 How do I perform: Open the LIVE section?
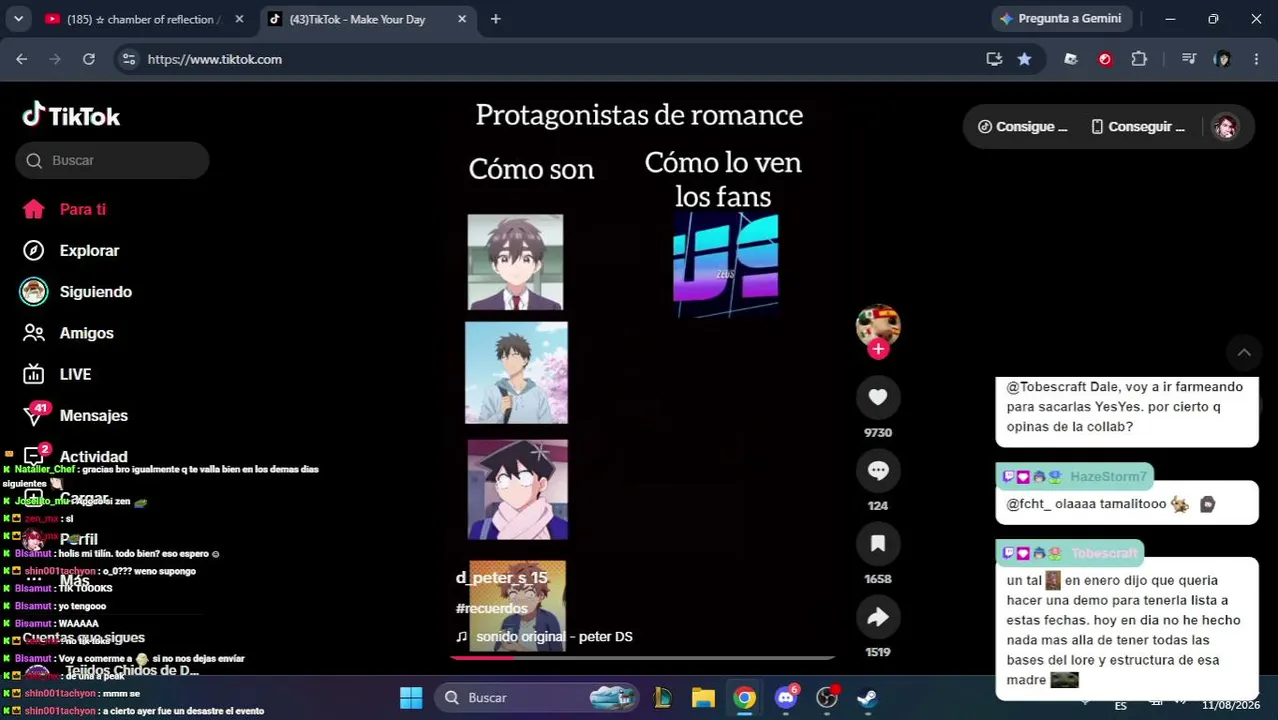[57, 374]
